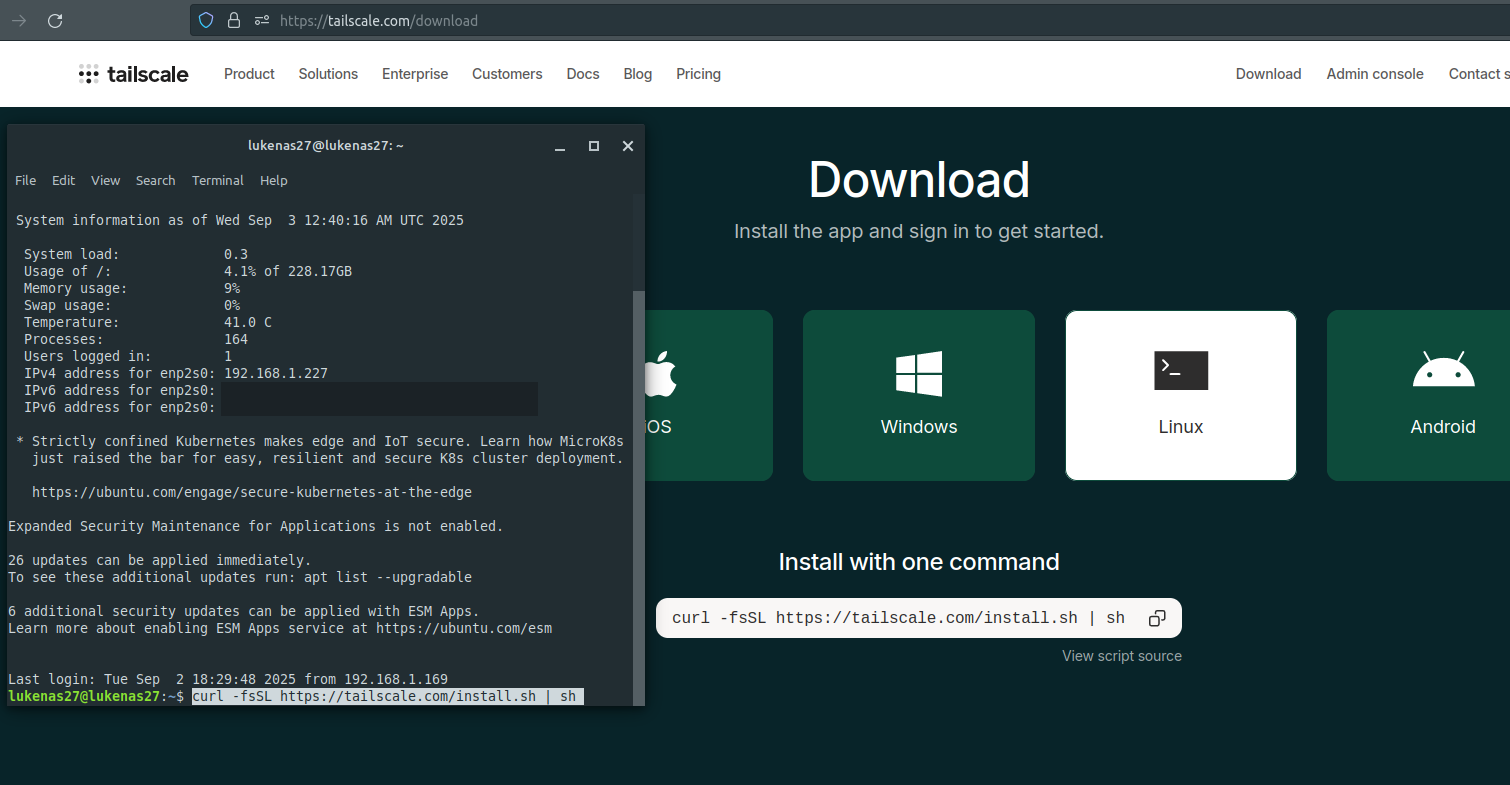
Task: Open the Pricing page link
Action: 698,74
